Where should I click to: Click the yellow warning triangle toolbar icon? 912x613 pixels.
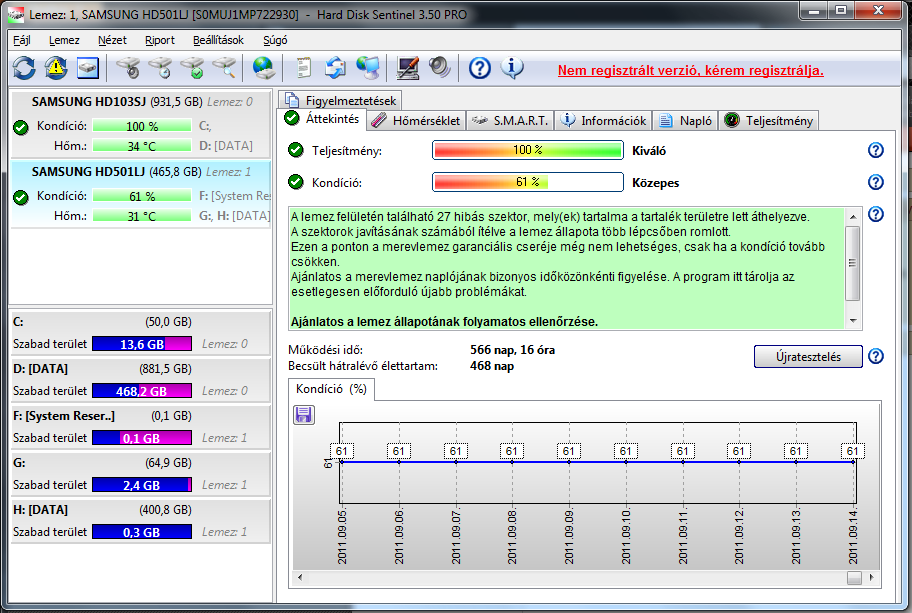click(56, 68)
